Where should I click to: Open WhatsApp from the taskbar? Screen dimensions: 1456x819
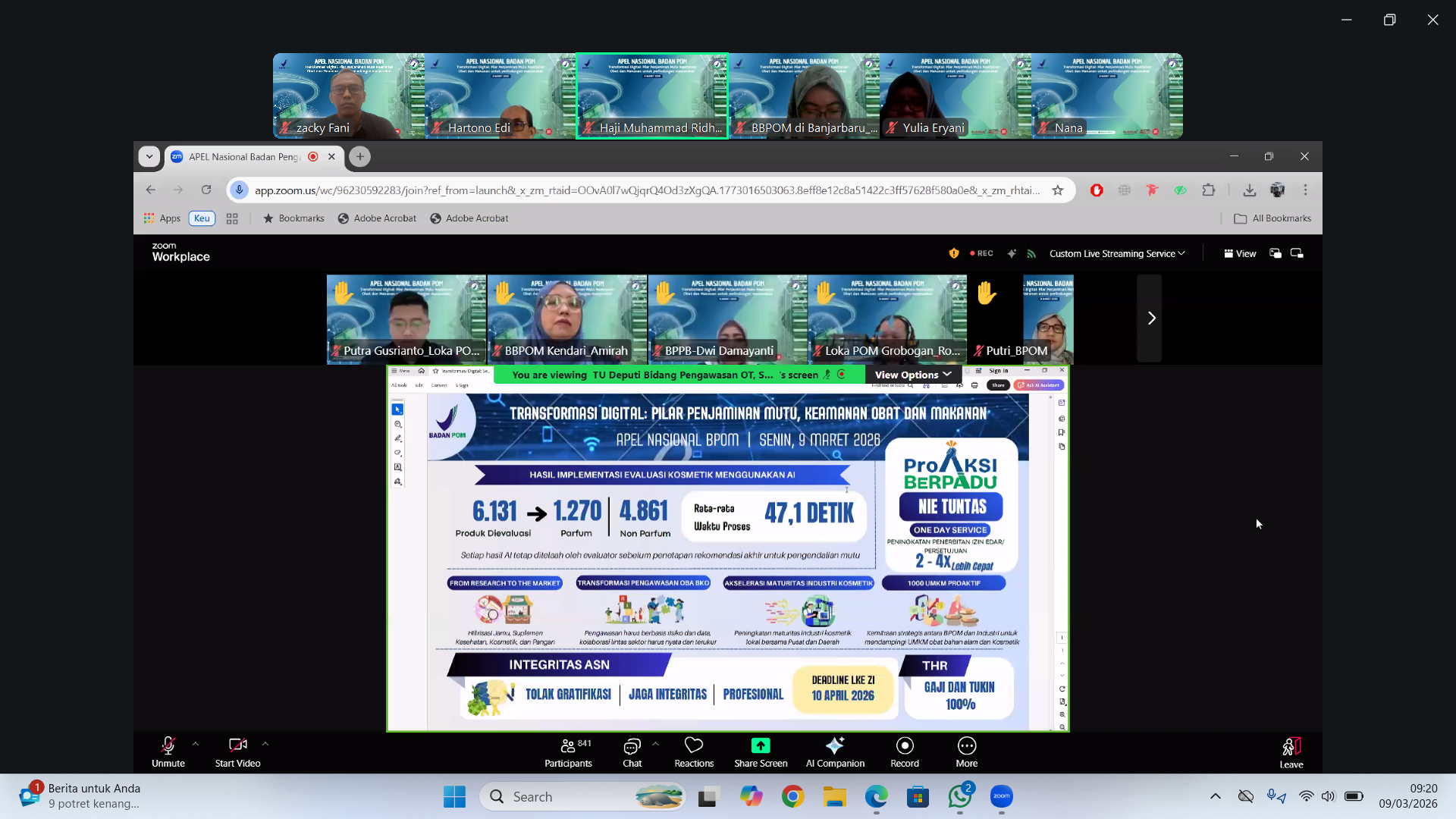pos(959,796)
